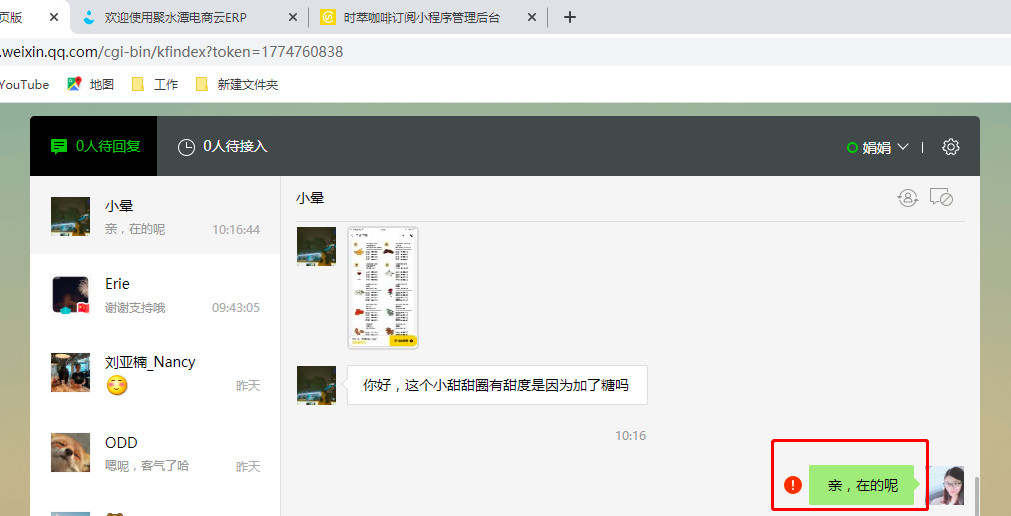Image resolution: width=1011 pixels, height=516 pixels.
Task: Click the 10:16:44 timestamp on 小晕
Action: point(236,230)
